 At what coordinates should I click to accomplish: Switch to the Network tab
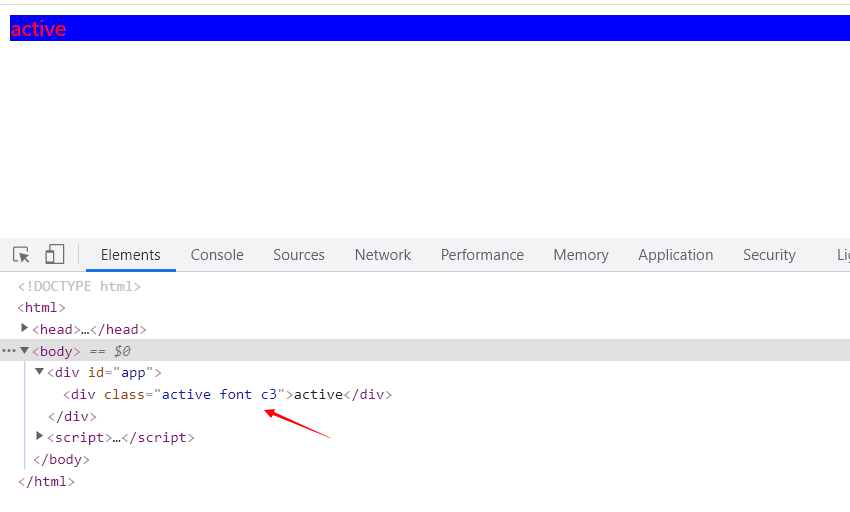[x=383, y=255]
